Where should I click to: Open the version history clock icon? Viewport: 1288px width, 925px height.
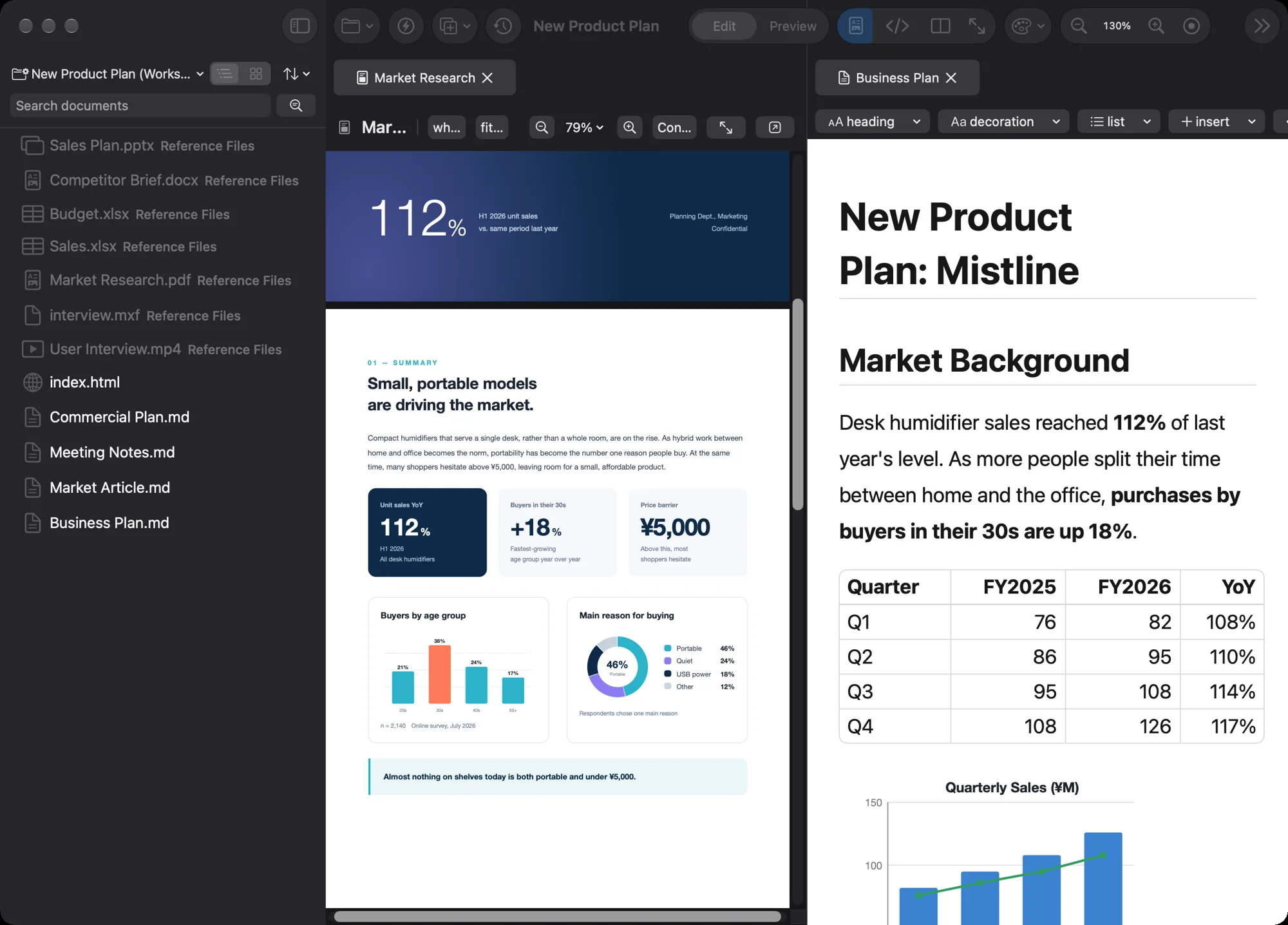[503, 26]
